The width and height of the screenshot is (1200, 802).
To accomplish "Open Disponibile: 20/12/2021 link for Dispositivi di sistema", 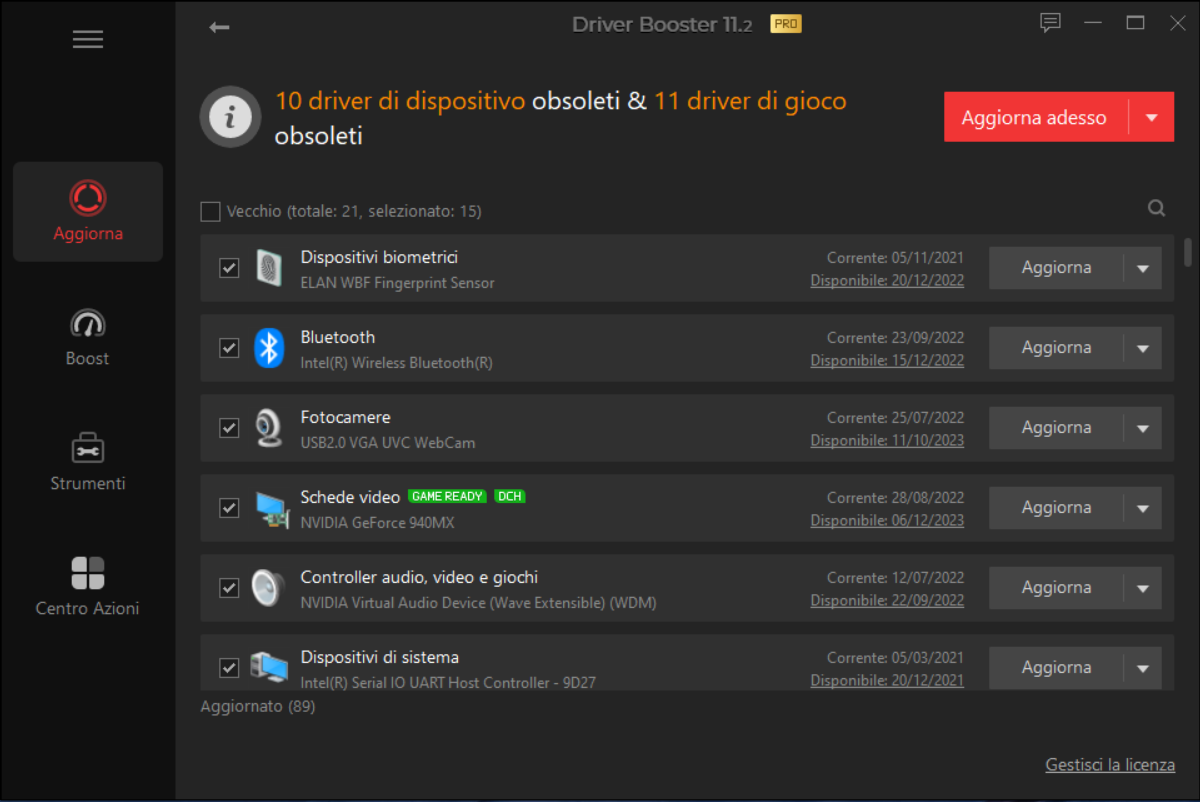I will coord(887,681).
